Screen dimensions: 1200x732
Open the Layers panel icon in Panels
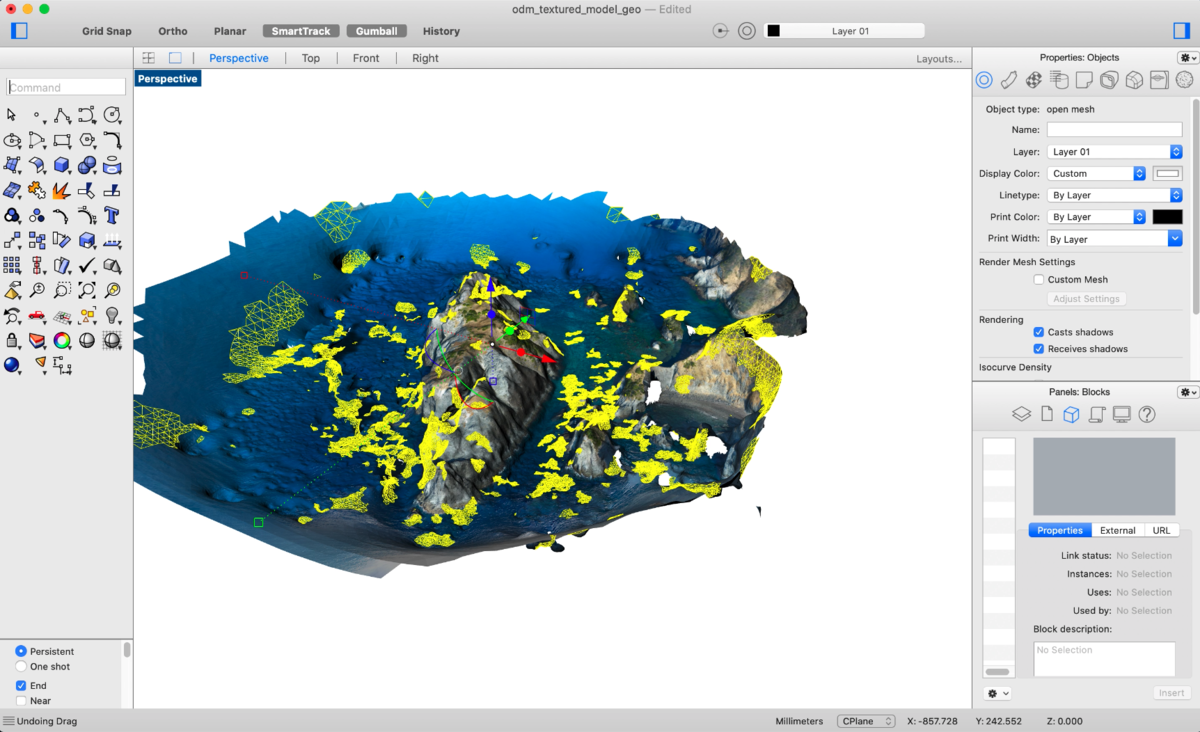click(1021, 414)
